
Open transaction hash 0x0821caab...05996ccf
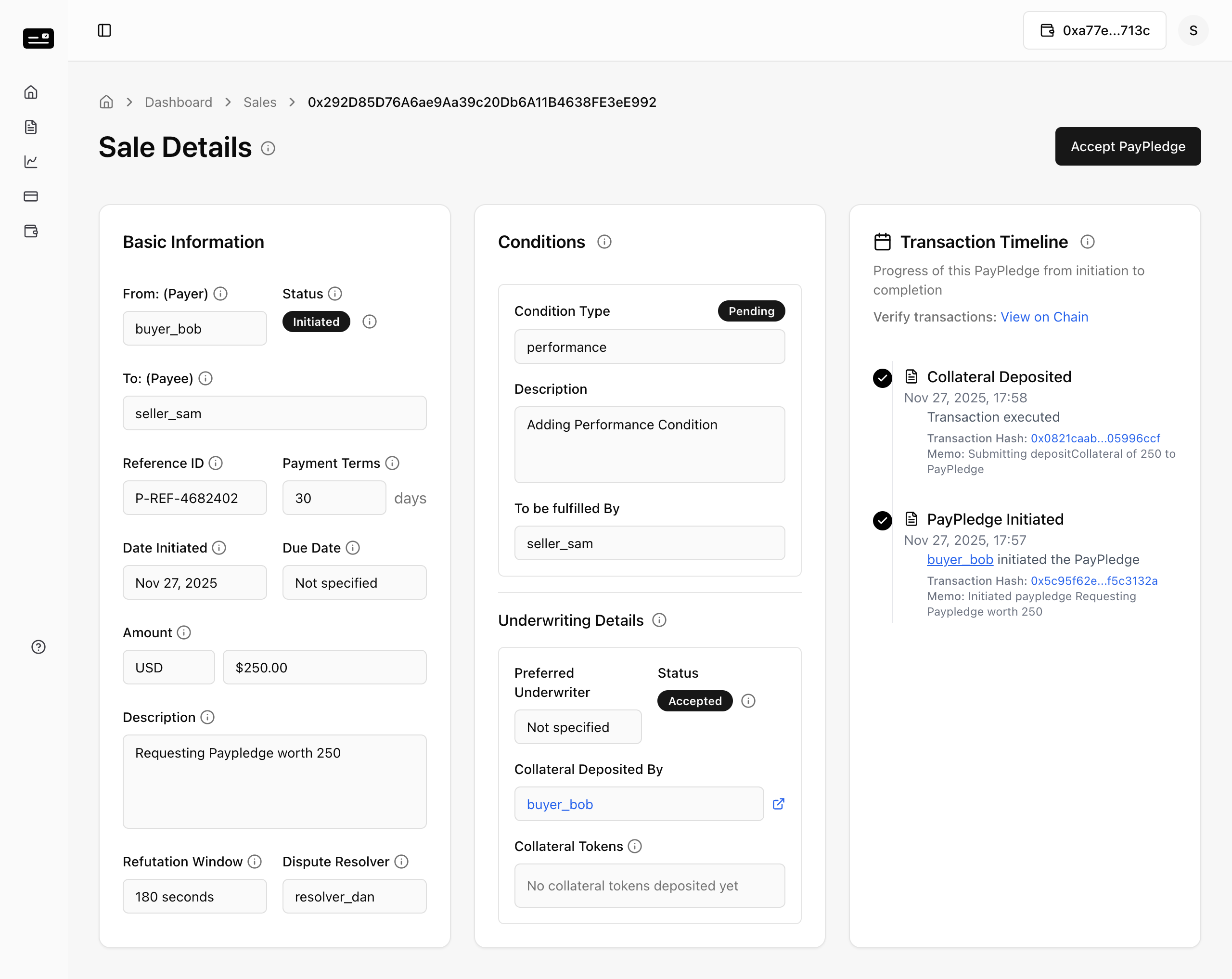click(x=1095, y=438)
